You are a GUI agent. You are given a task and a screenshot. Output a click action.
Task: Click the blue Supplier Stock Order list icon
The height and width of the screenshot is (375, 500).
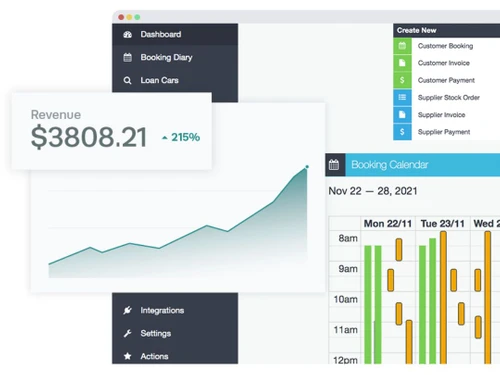(402, 97)
